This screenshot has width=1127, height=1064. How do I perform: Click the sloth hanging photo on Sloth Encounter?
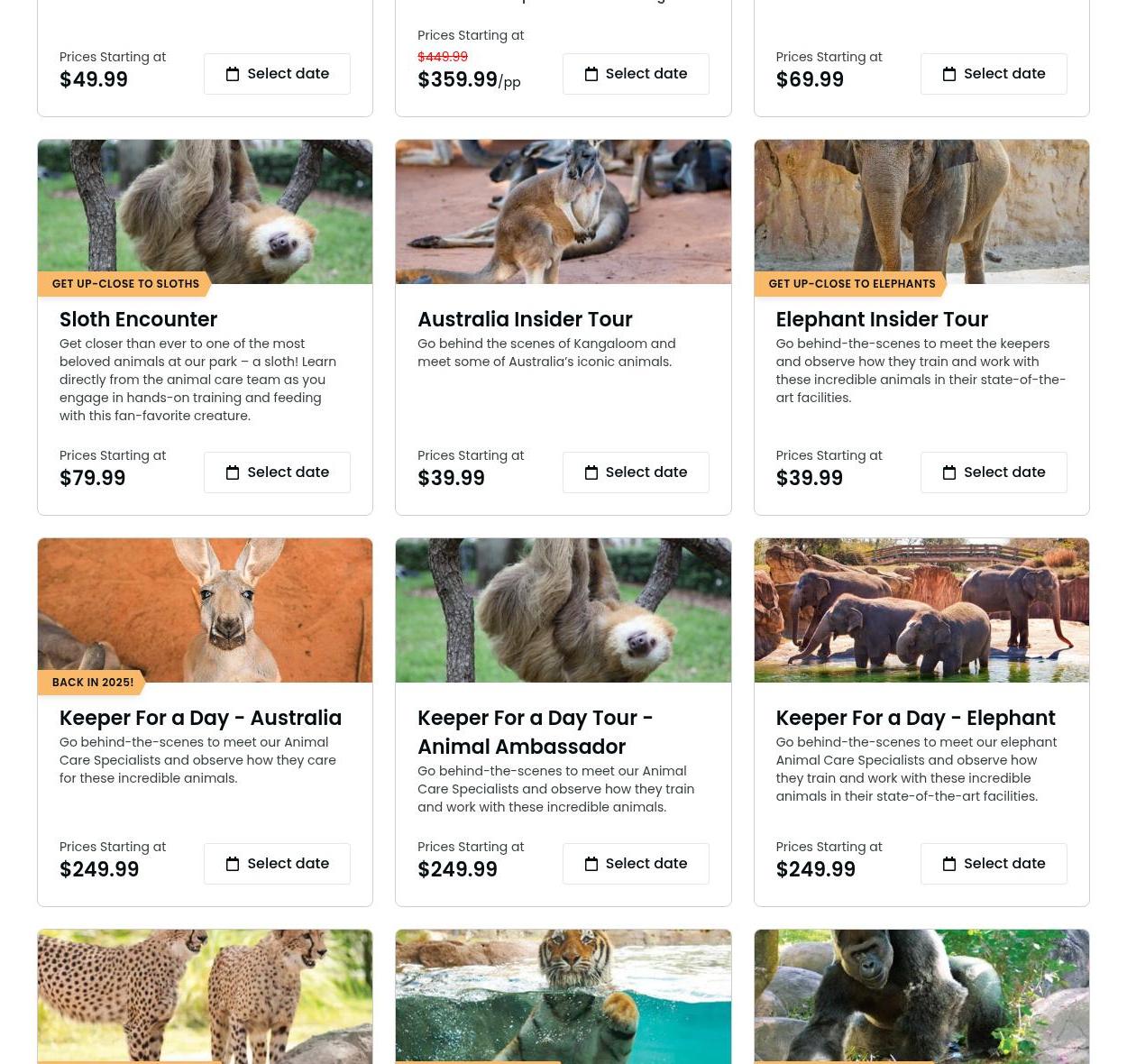pyautogui.click(x=205, y=212)
